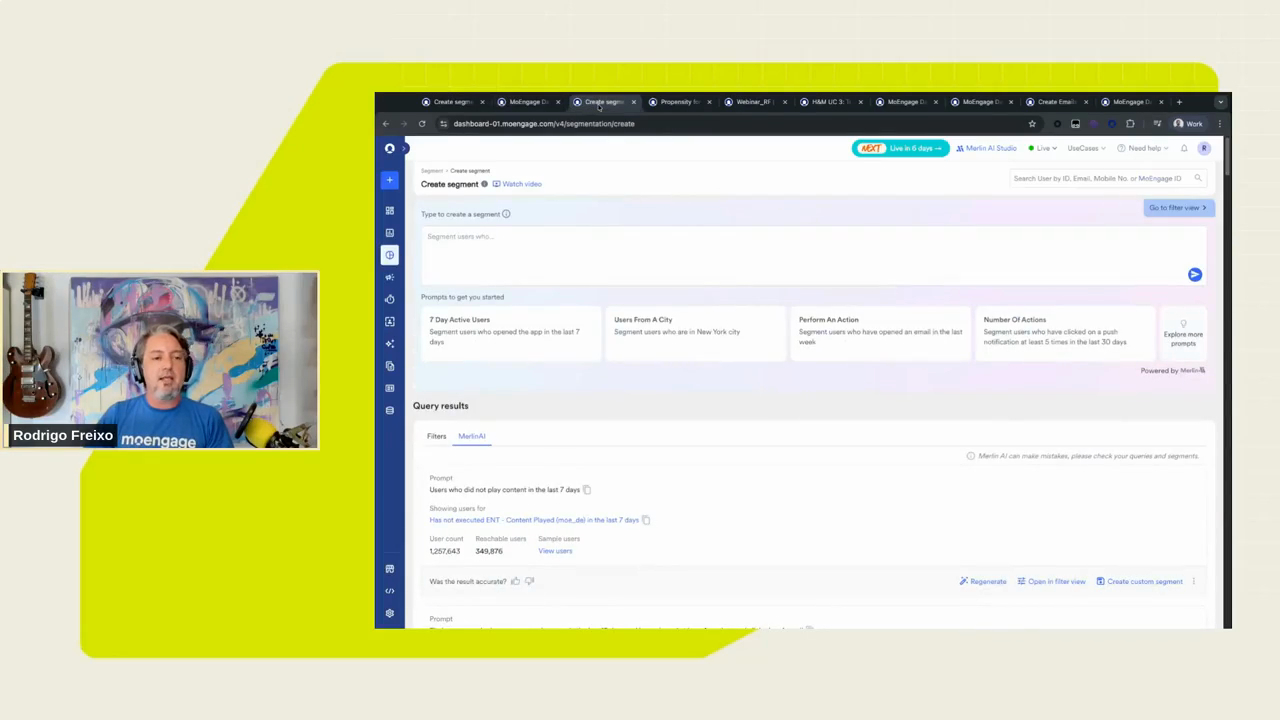The image size is (1280, 720).
Task: Open the dashboard grid icon in sidebar
Action: pos(390,211)
